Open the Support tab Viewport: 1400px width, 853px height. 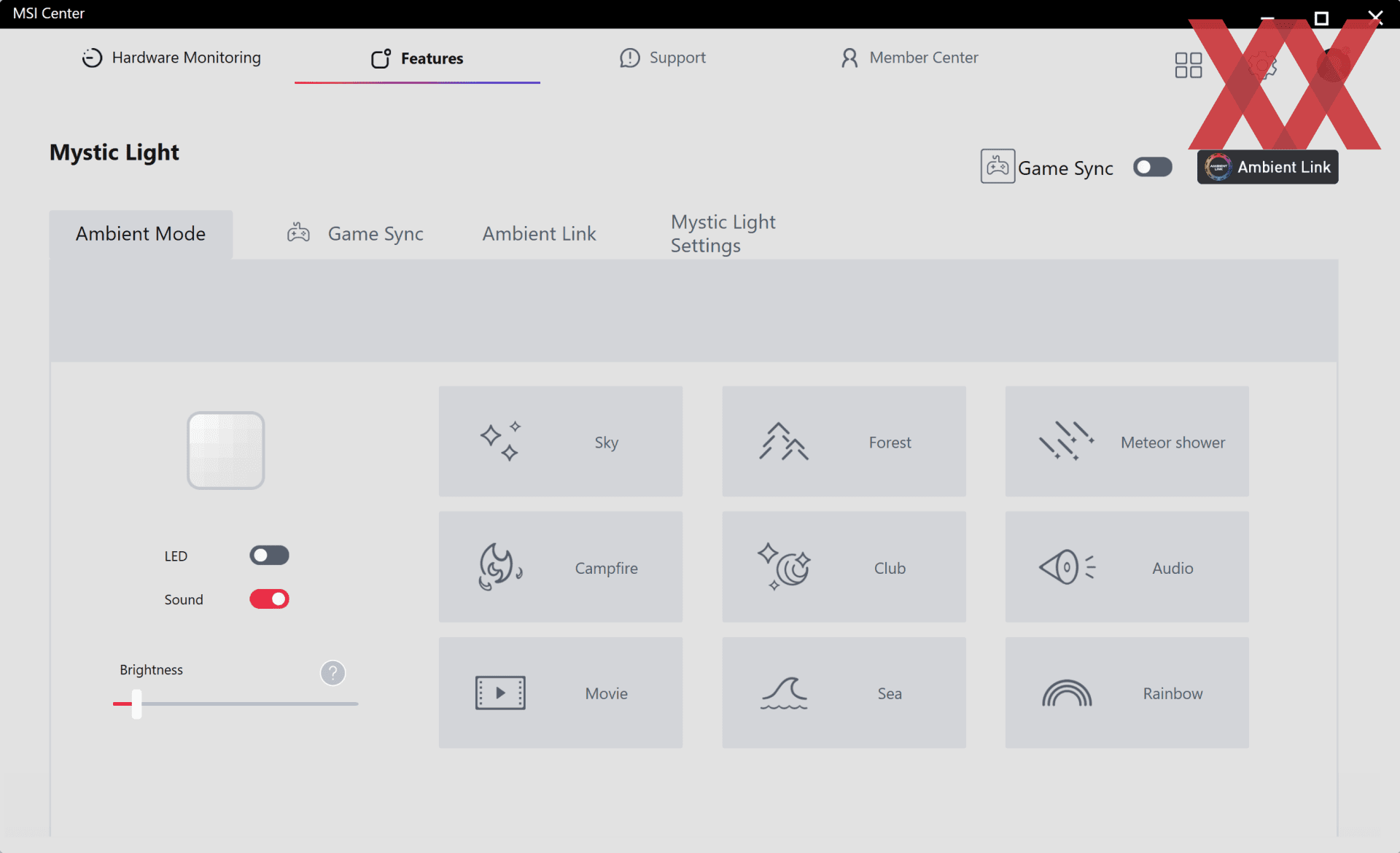662,58
